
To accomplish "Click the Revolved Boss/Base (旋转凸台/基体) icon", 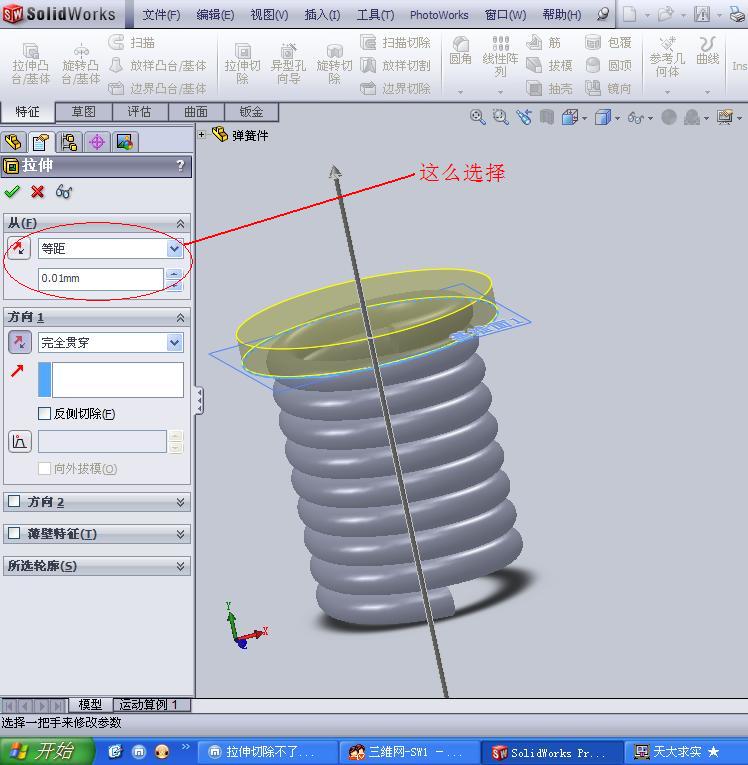I will click(x=81, y=64).
